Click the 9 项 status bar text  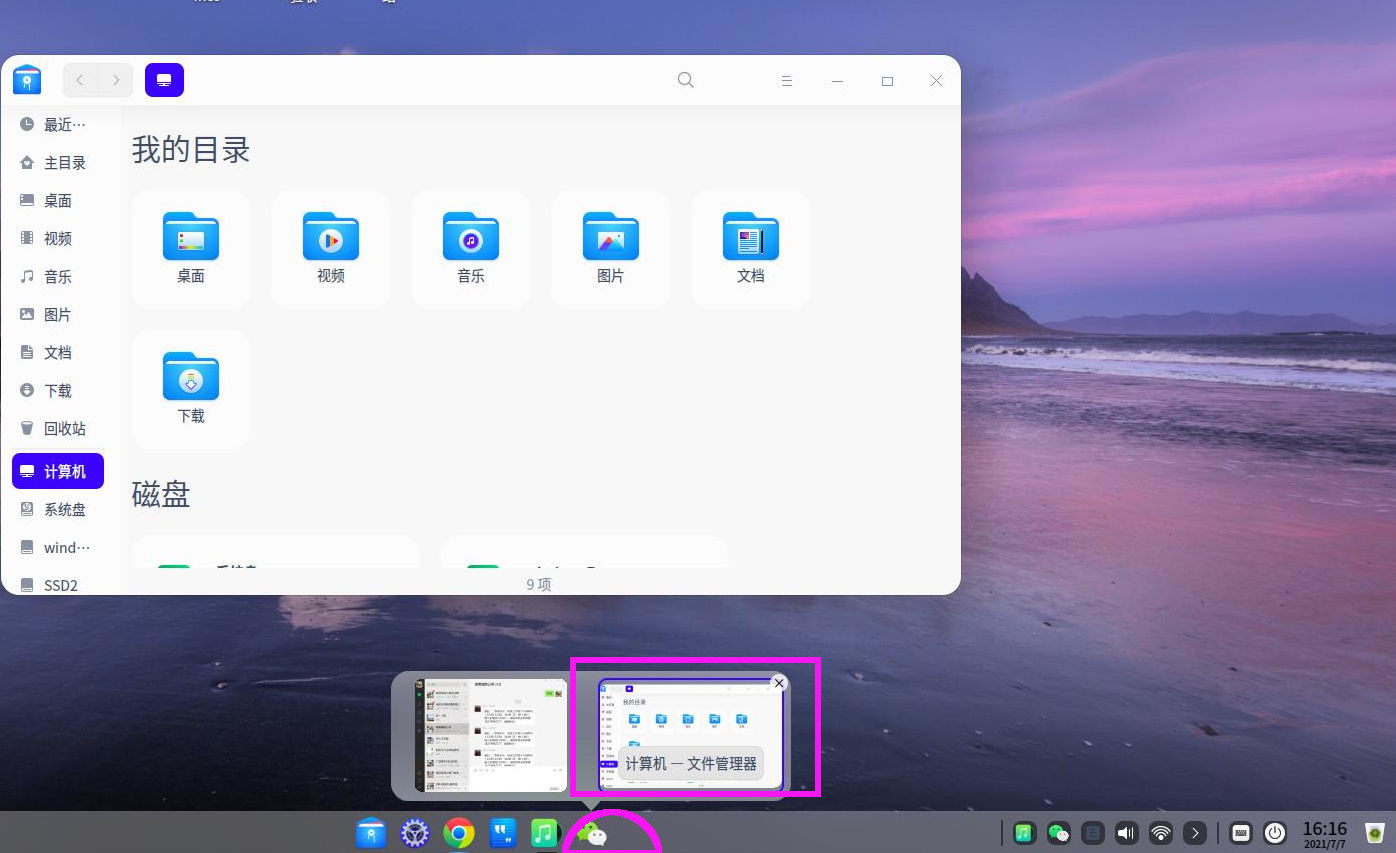coord(539,584)
